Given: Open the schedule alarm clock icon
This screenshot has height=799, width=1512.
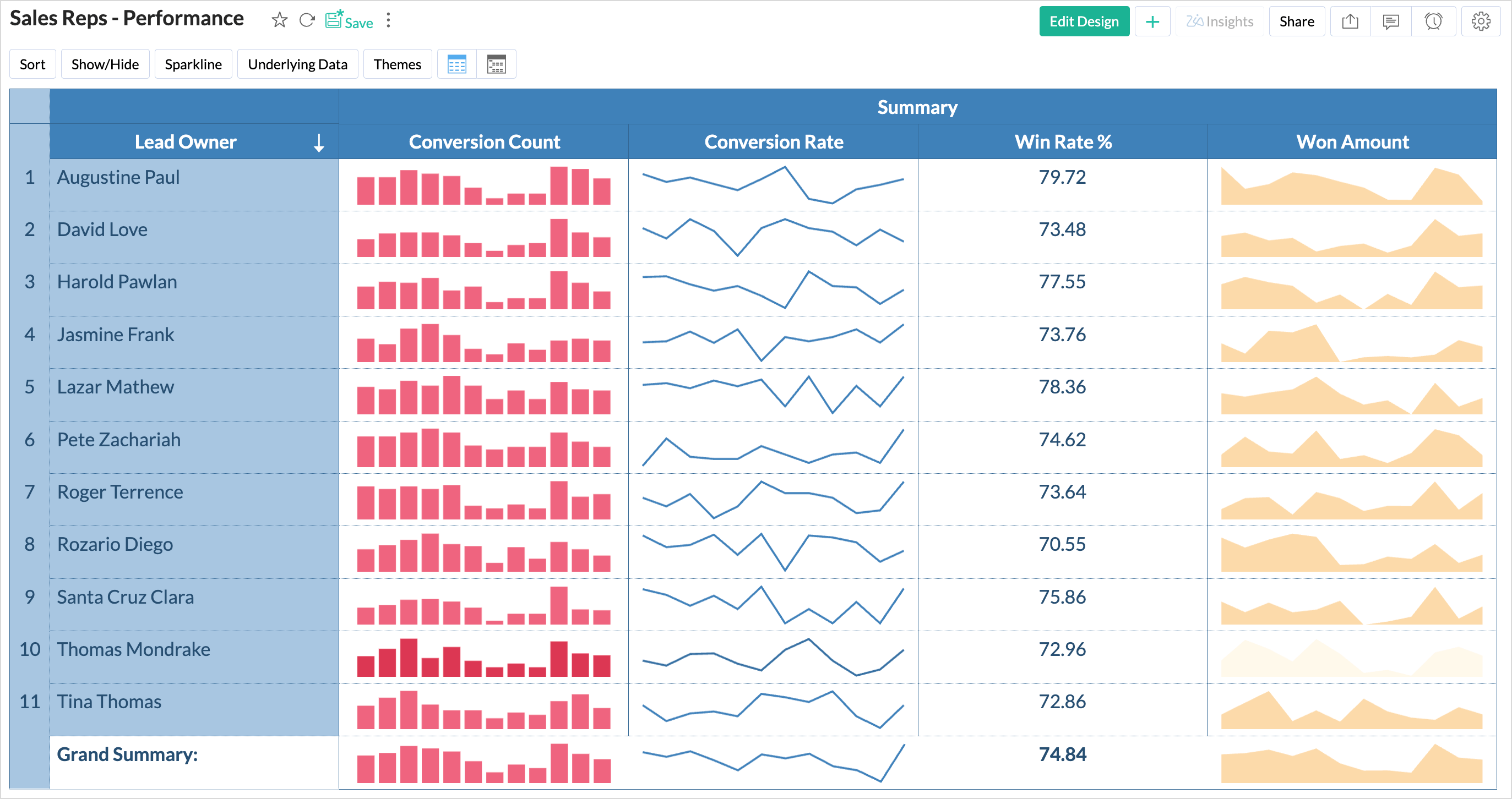Looking at the screenshot, I should click(1433, 21).
